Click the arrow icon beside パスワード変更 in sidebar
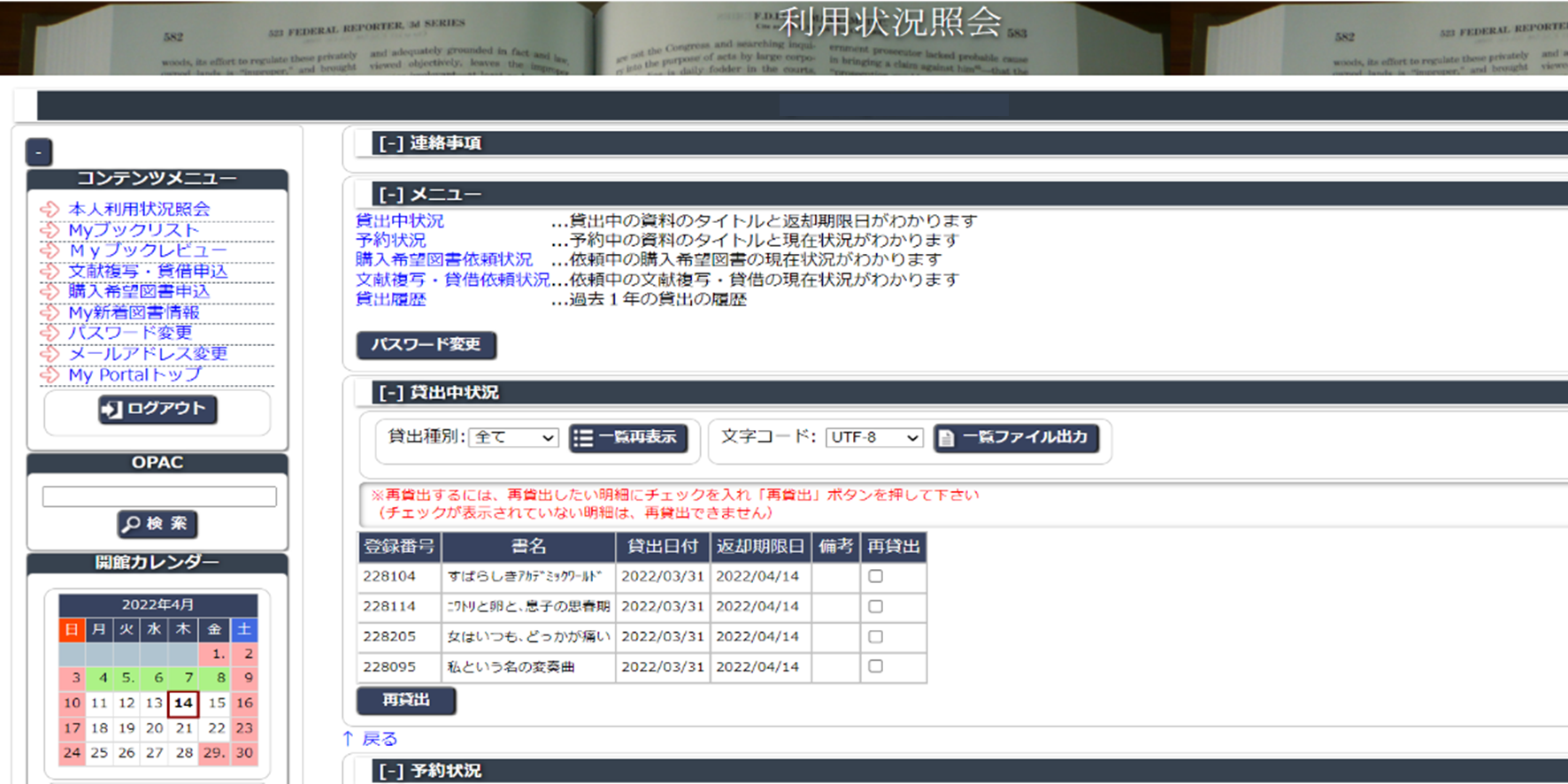This screenshot has width=1568, height=784. pos(50,334)
